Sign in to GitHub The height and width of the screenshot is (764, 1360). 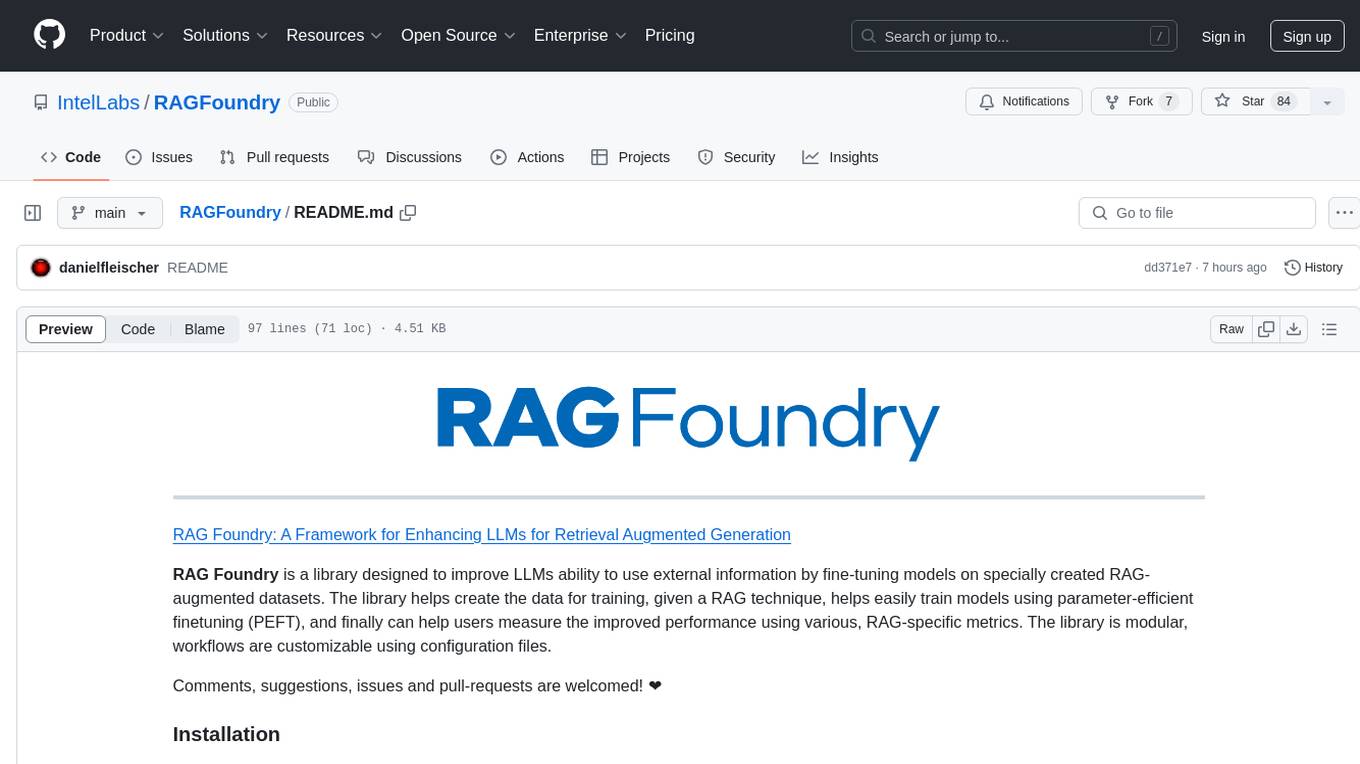[x=1223, y=36]
